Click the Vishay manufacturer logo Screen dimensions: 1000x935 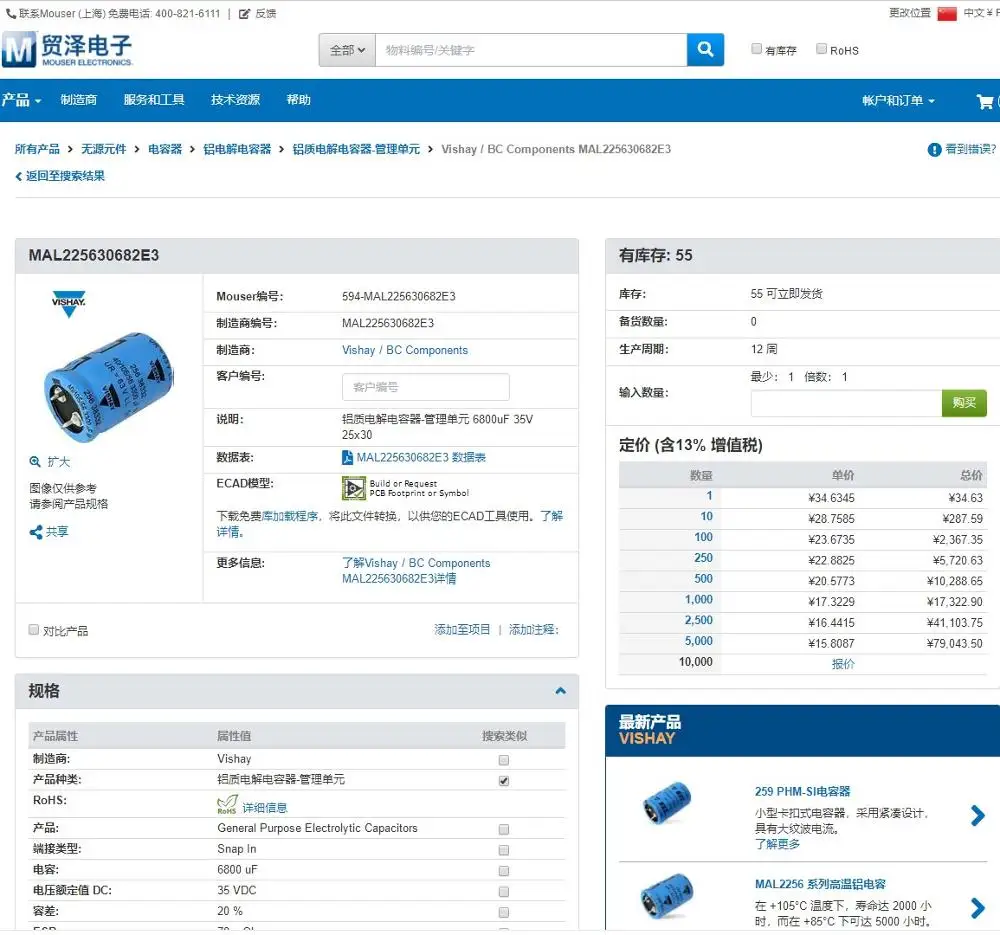[x=68, y=304]
